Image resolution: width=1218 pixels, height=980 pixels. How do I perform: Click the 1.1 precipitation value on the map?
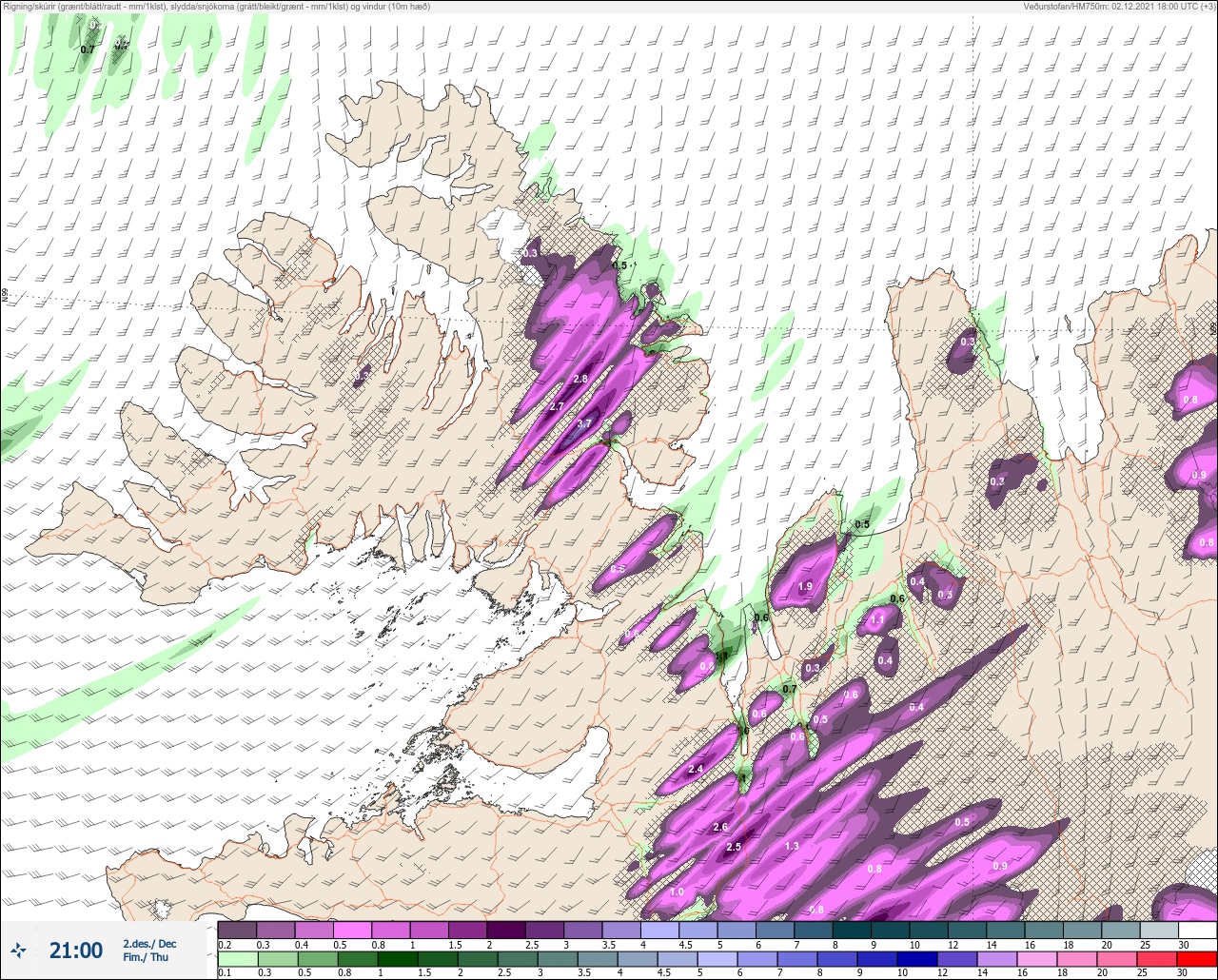877,619
